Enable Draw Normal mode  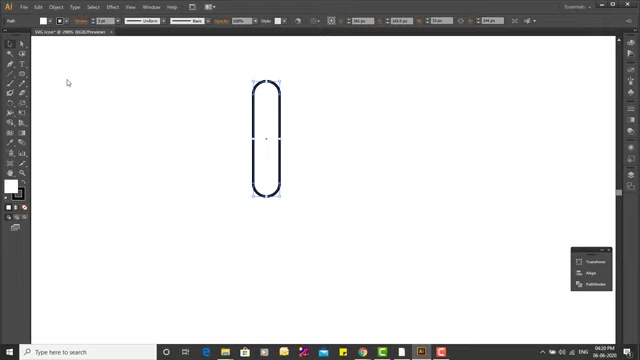point(9,217)
